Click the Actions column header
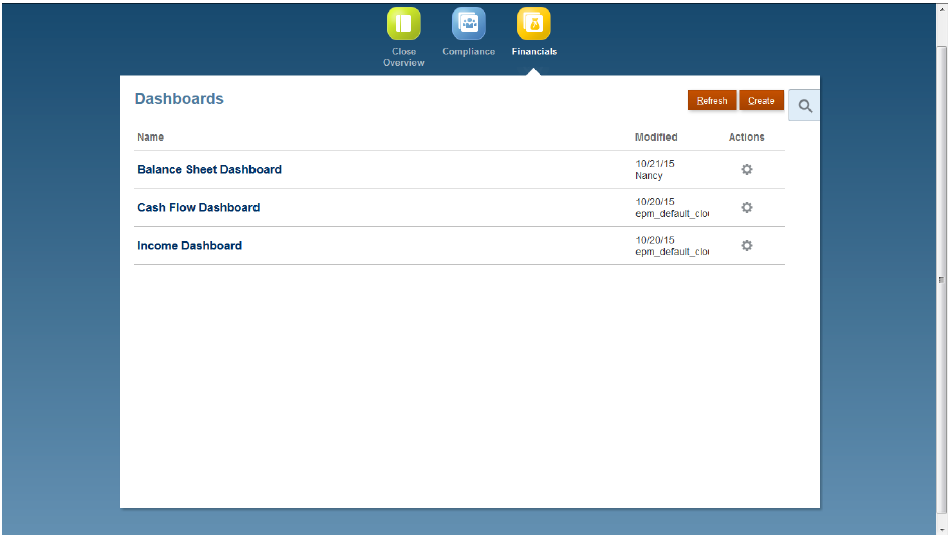Image resolution: width=951 pixels, height=544 pixels. click(747, 137)
